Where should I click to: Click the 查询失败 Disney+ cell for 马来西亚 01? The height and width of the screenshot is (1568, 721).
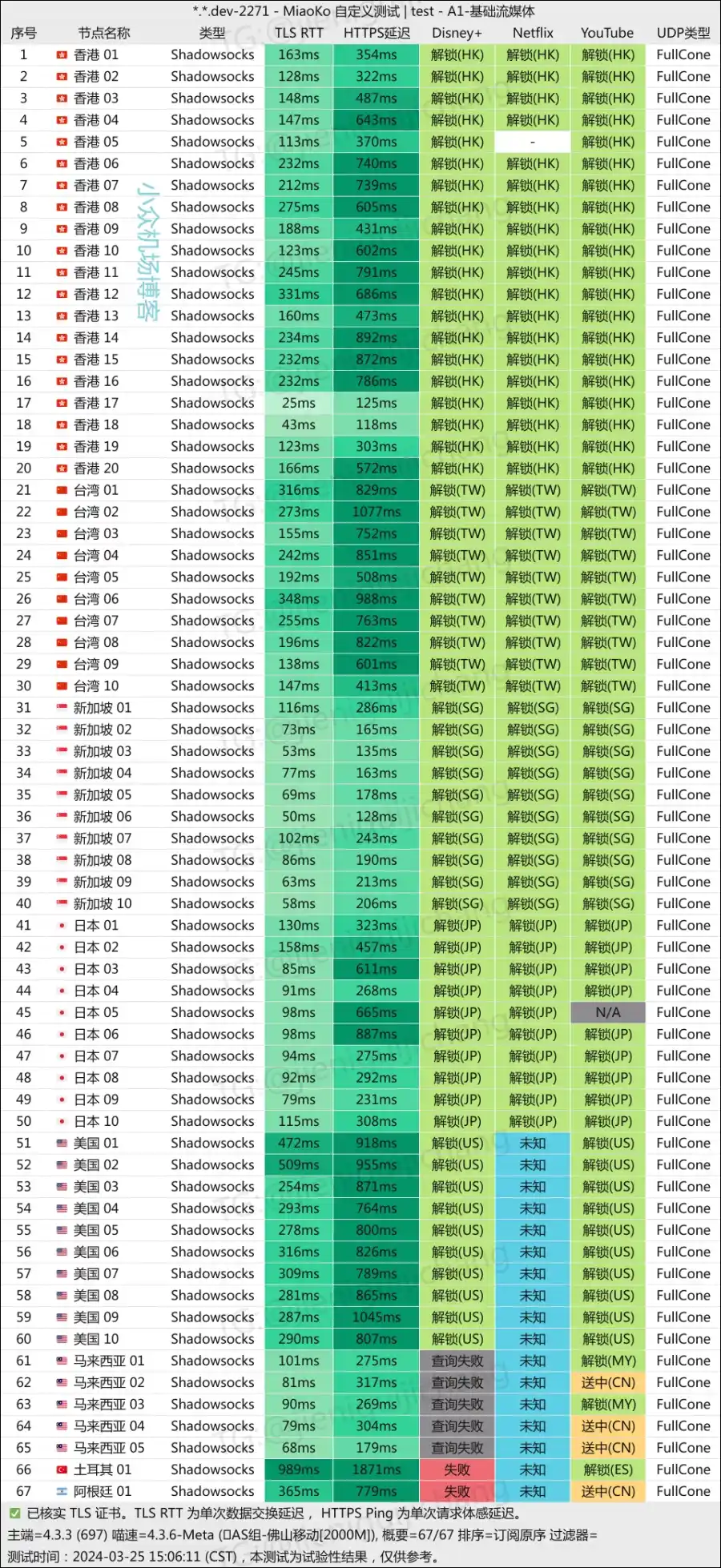(457, 1361)
